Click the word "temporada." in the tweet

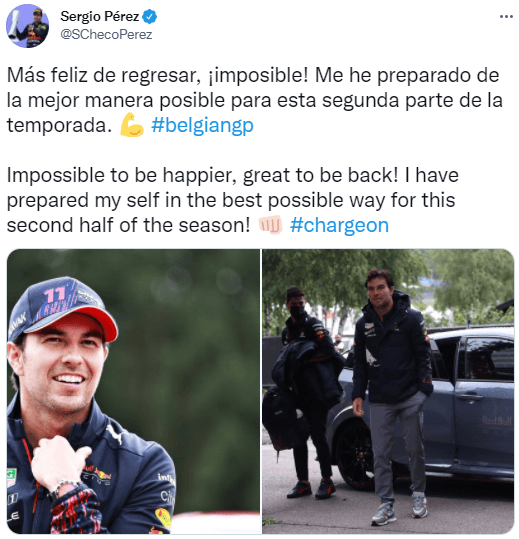[59, 125]
